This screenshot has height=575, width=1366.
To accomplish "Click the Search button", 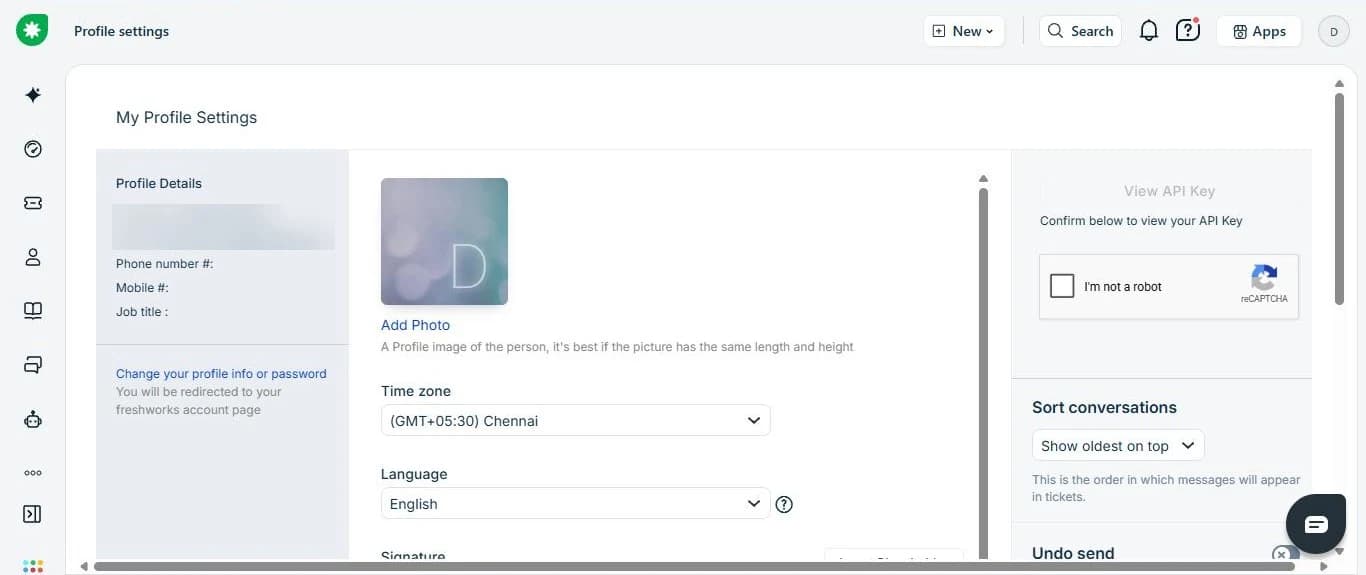I will 1080,31.
